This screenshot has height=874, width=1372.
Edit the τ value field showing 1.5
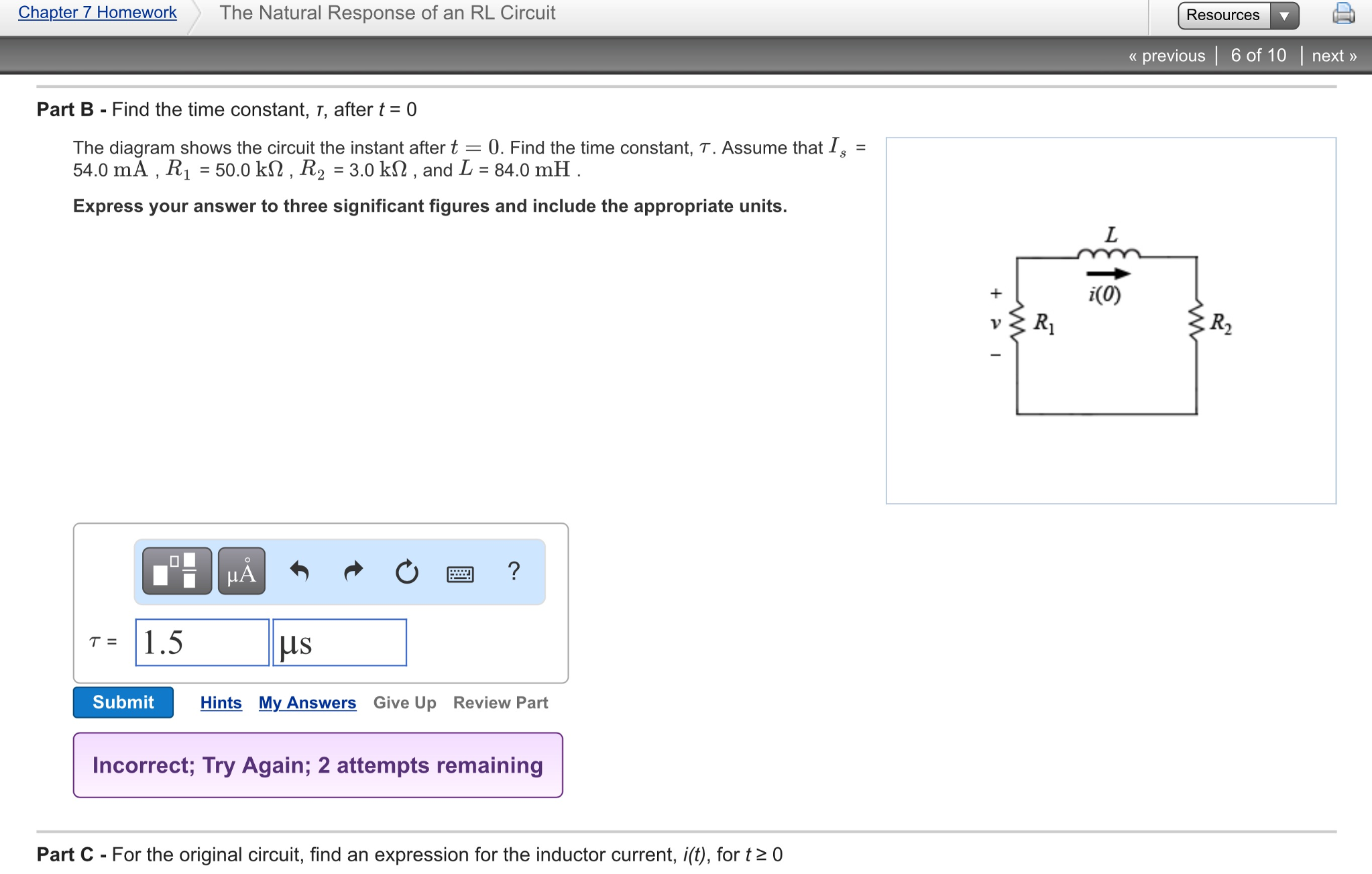(x=201, y=642)
